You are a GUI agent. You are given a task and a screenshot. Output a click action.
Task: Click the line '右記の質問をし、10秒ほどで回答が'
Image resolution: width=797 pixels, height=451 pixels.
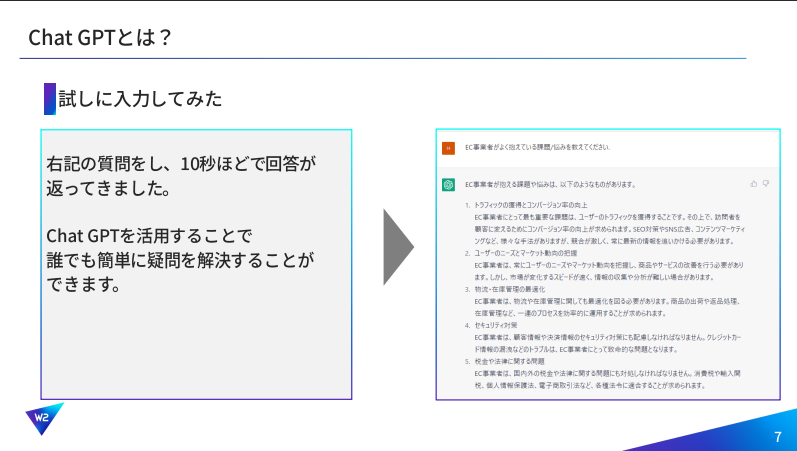point(181,164)
